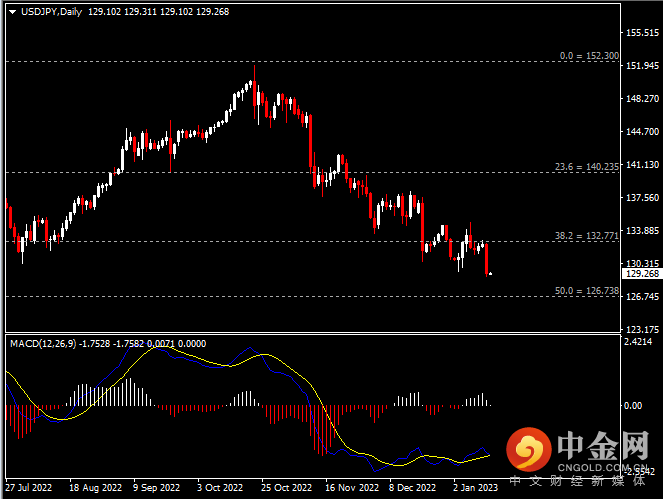Click the 9 Sep 2022 date marker

point(156,487)
